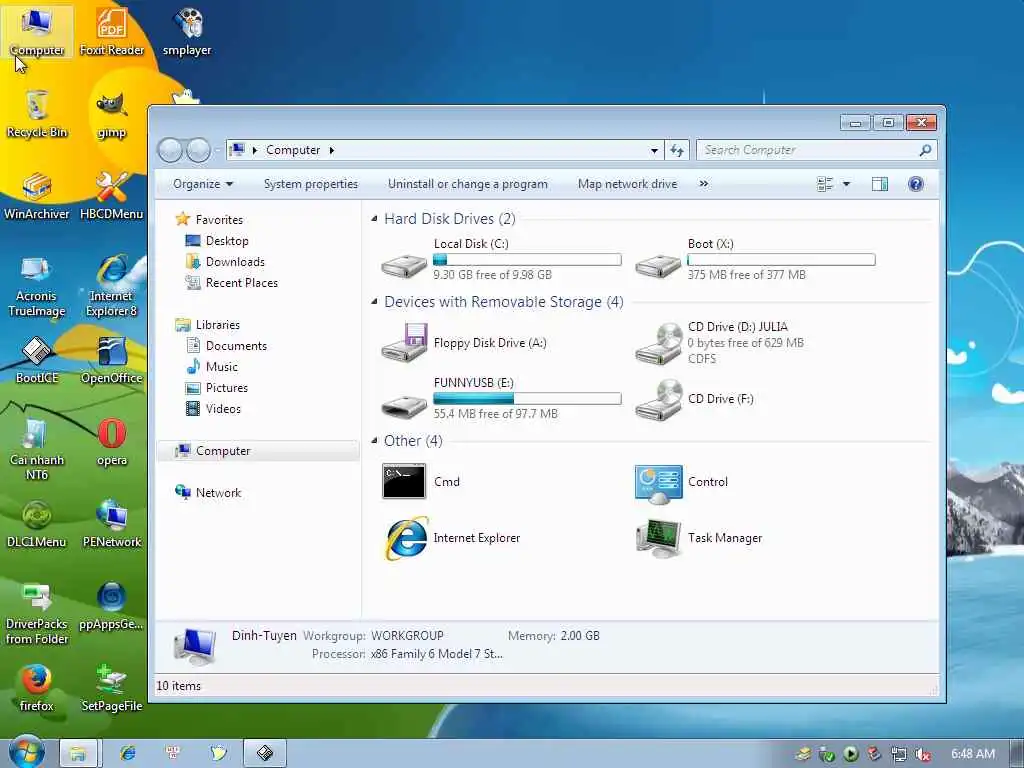Click the address bar refresh button
Image resolution: width=1024 pixels, height=768 pixels.
[677, 150]
